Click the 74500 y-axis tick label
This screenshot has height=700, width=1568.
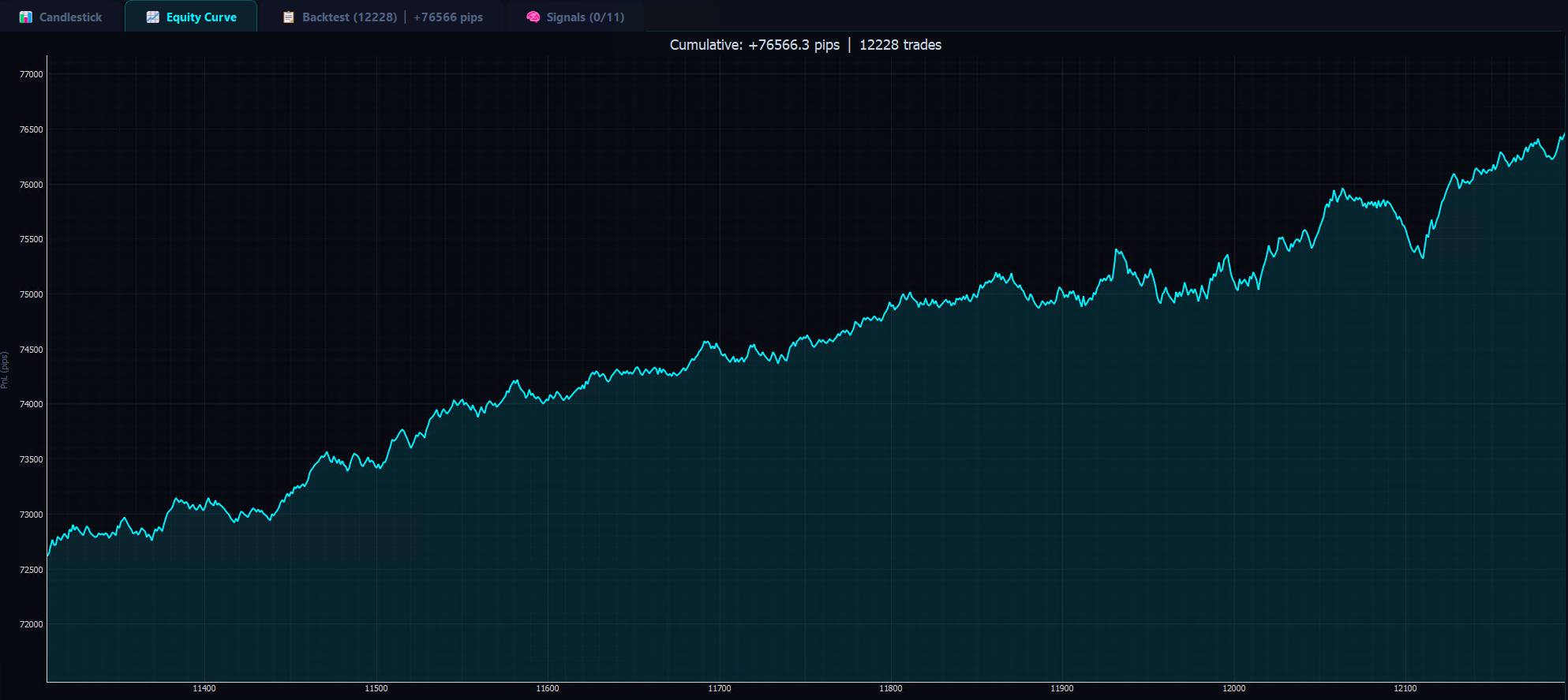(x=32, y=350)
